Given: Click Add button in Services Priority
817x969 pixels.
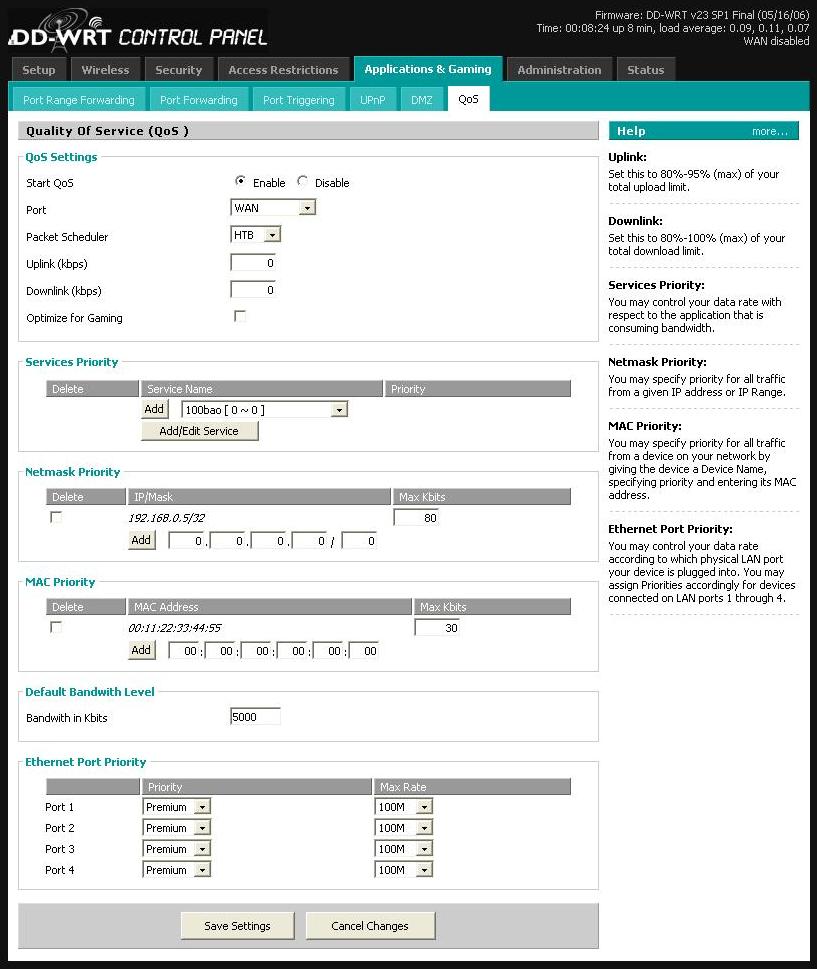Looking at the screenshot, I should pyautogui.click(x=154, y=408).
